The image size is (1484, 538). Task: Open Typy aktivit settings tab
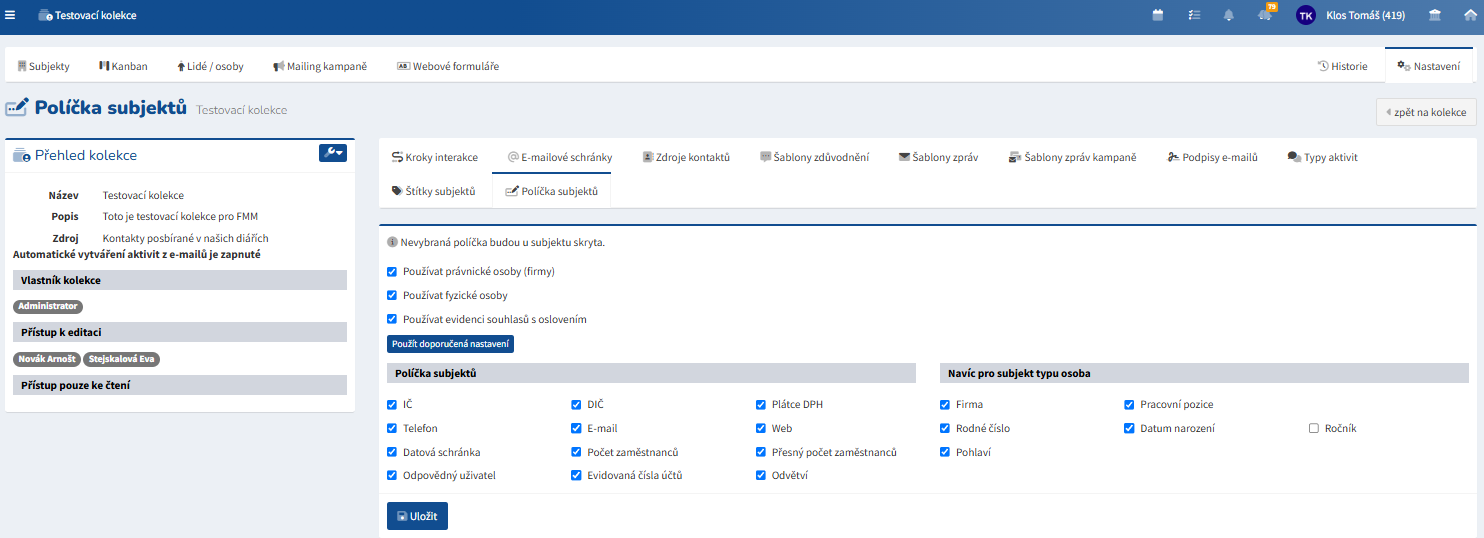click(x=1322, y=157)
